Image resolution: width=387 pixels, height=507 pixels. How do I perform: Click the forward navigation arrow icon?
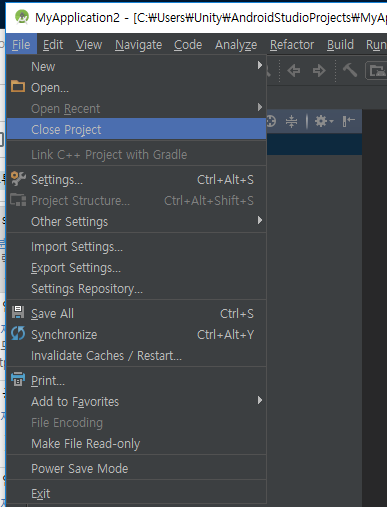click(319, 71)
